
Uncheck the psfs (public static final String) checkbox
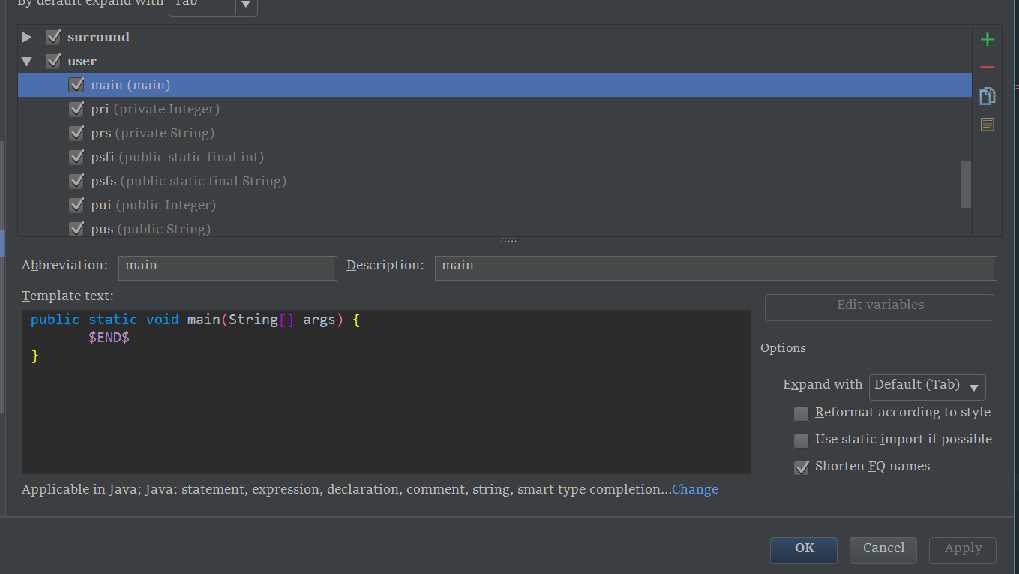point(77,181)
